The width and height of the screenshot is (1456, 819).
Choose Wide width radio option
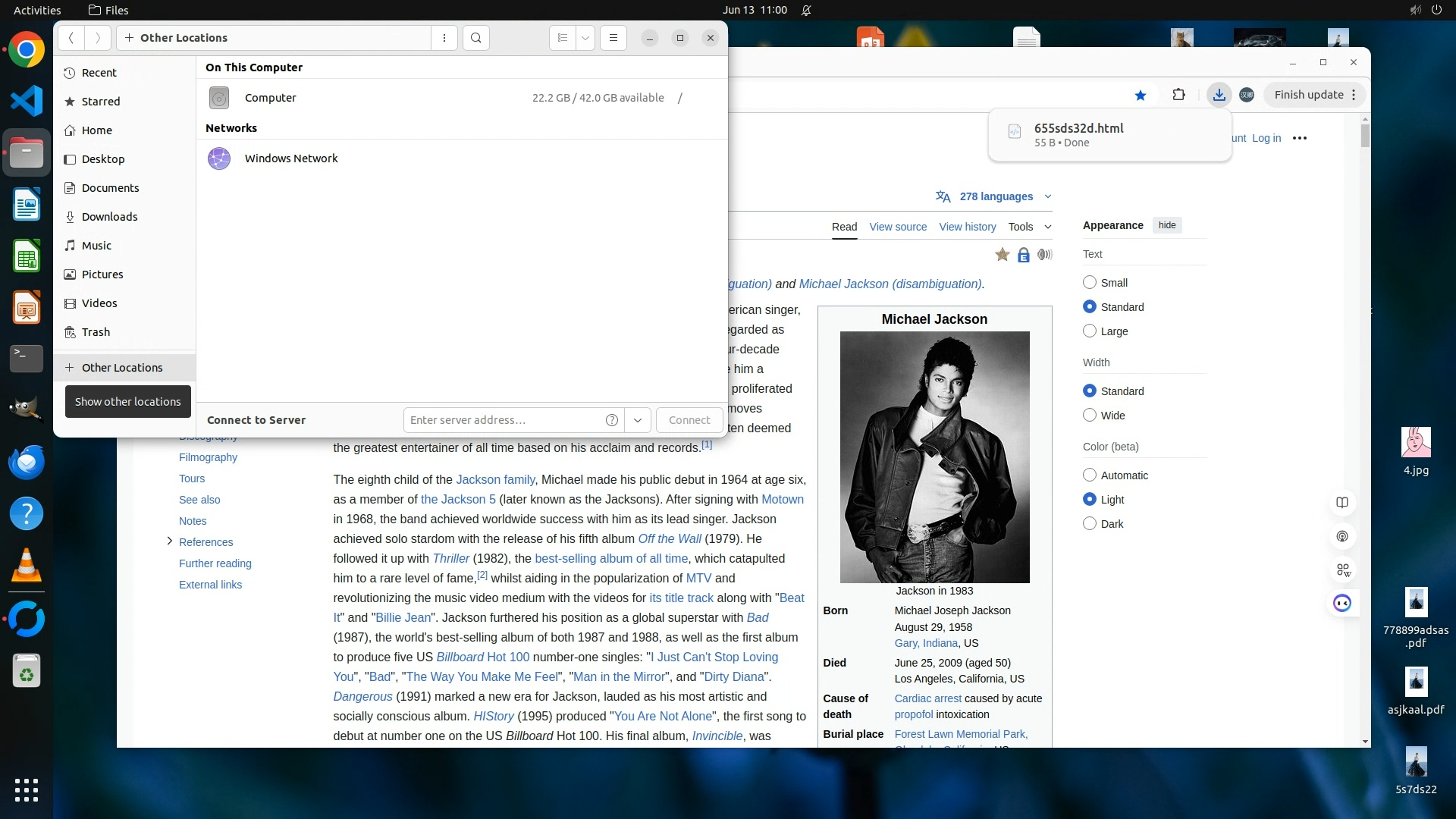coord(1090,415)
